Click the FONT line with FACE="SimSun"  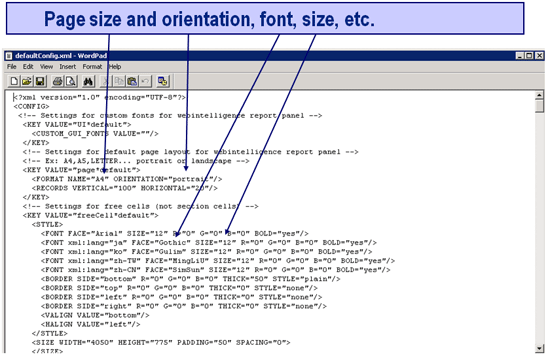coord(216,270)
